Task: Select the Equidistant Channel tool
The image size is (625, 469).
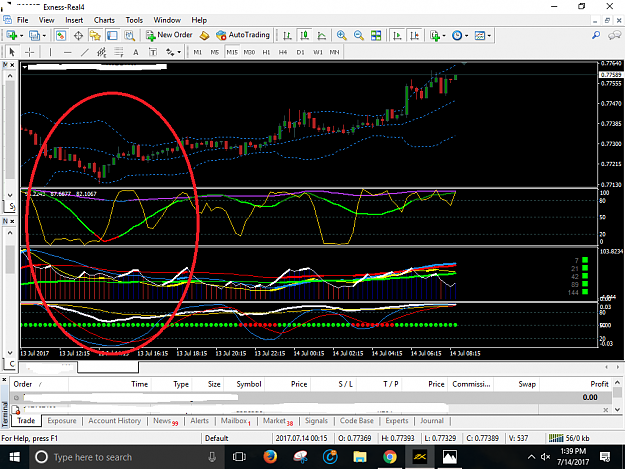Action: coord(102,52)
